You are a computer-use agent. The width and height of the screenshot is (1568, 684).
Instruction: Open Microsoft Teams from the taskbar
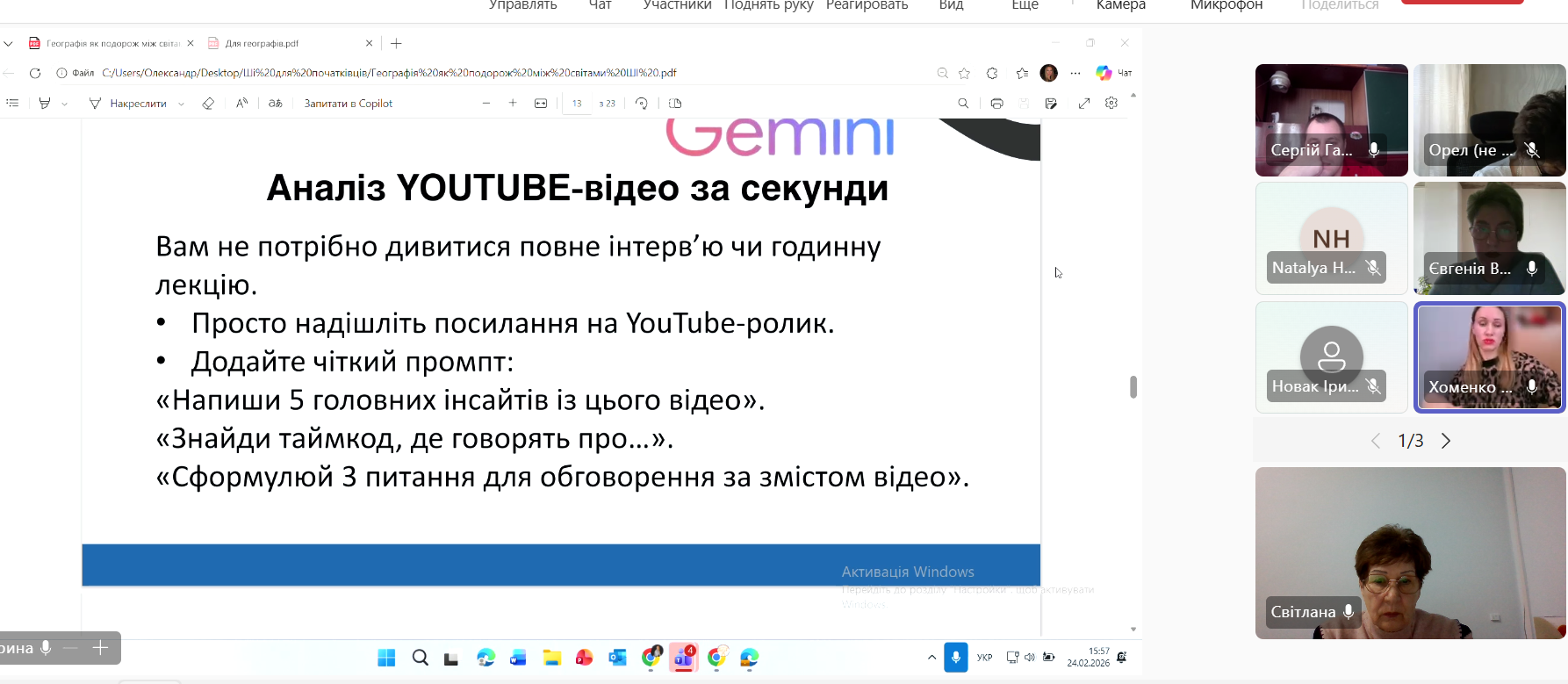click(x=684, y=658)
